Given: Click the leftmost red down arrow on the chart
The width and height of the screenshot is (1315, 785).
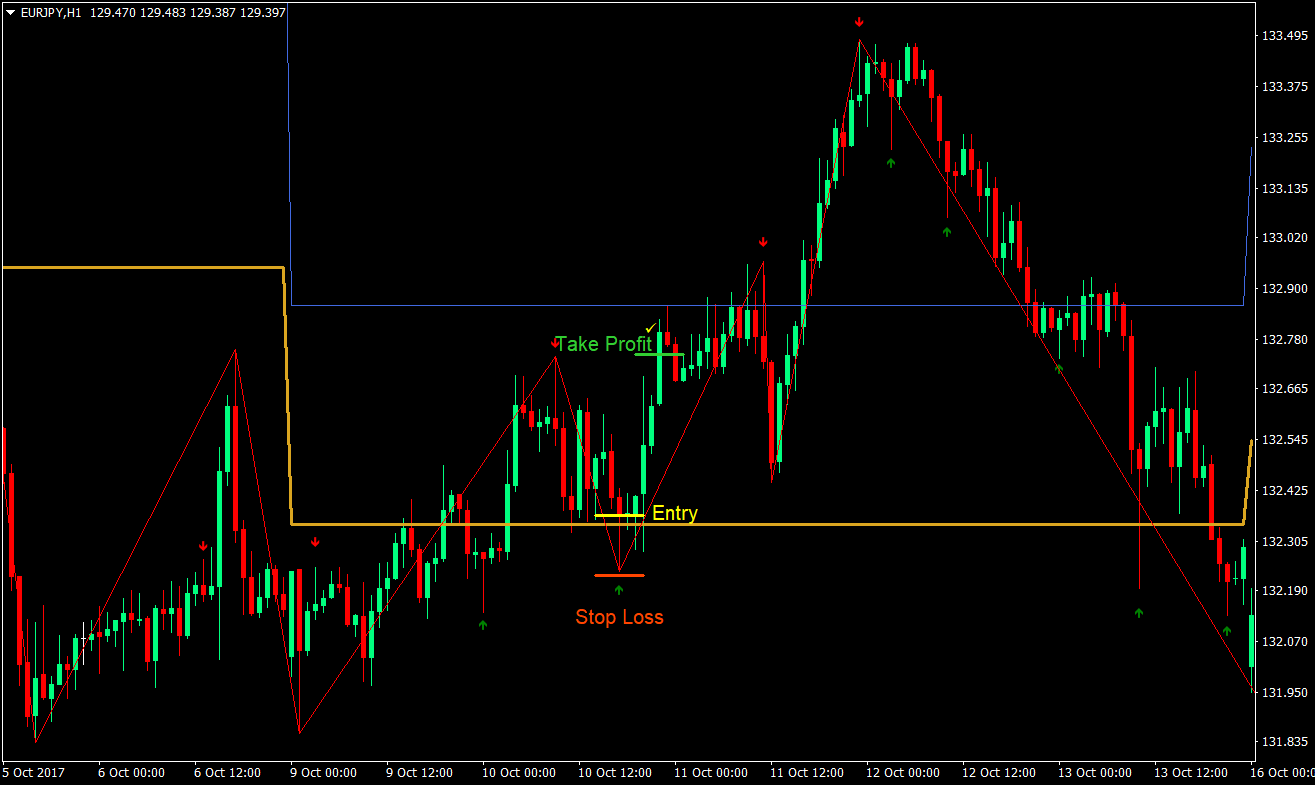Looking at the screenshot, I should click(203, 546).
